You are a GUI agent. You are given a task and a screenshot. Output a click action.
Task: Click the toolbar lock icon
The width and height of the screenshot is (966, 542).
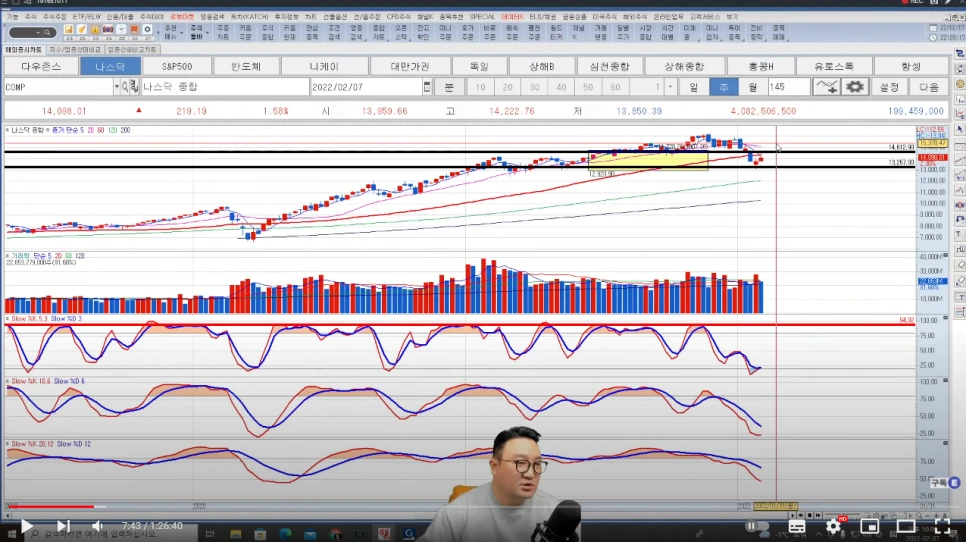click(x=95, y=30)
